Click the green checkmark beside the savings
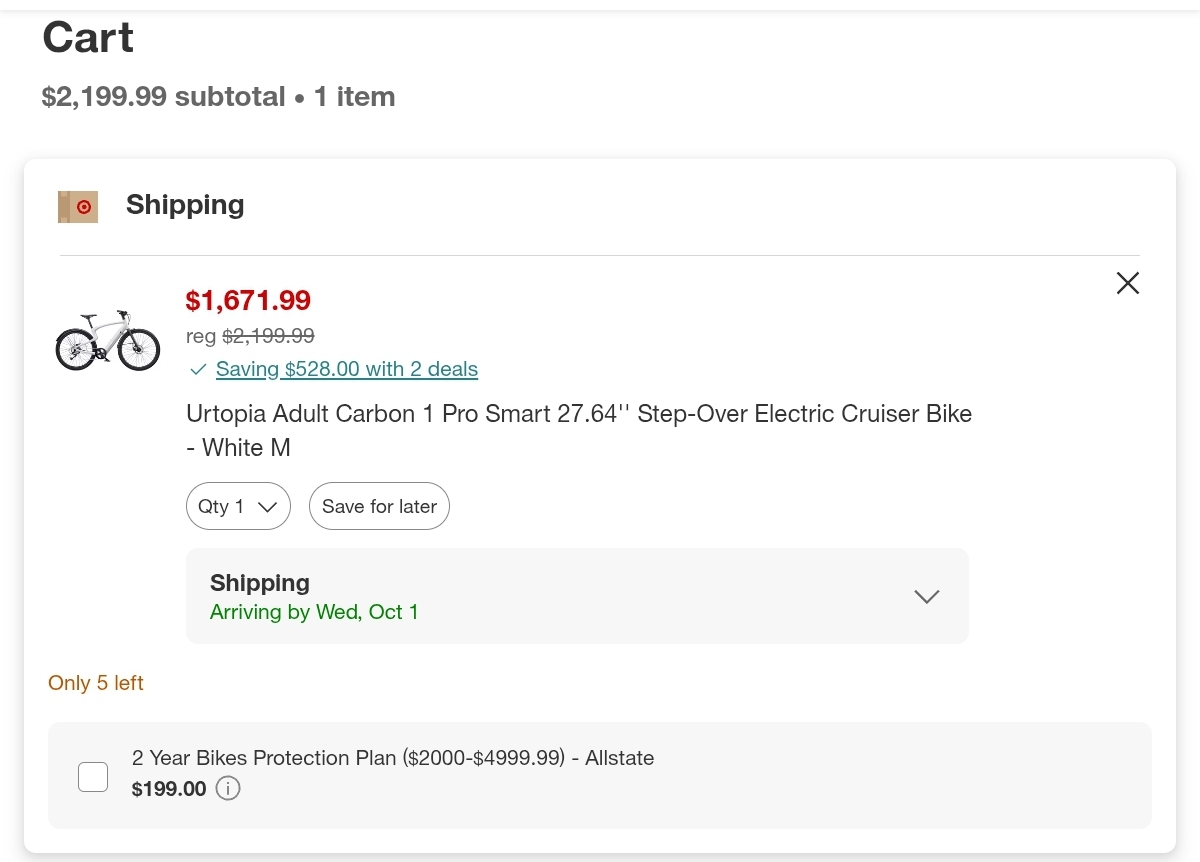 click(197, 369)
